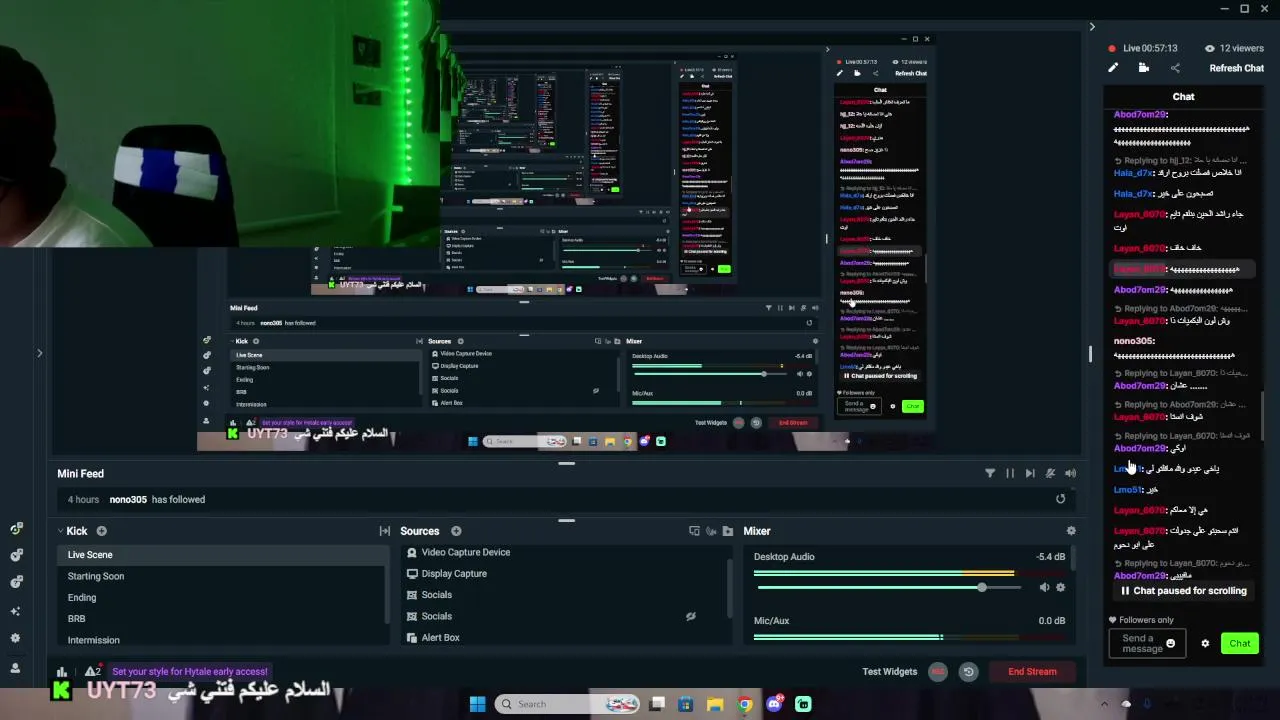Open Mixer advanced audio settings gear

(x=1071, y=531)
